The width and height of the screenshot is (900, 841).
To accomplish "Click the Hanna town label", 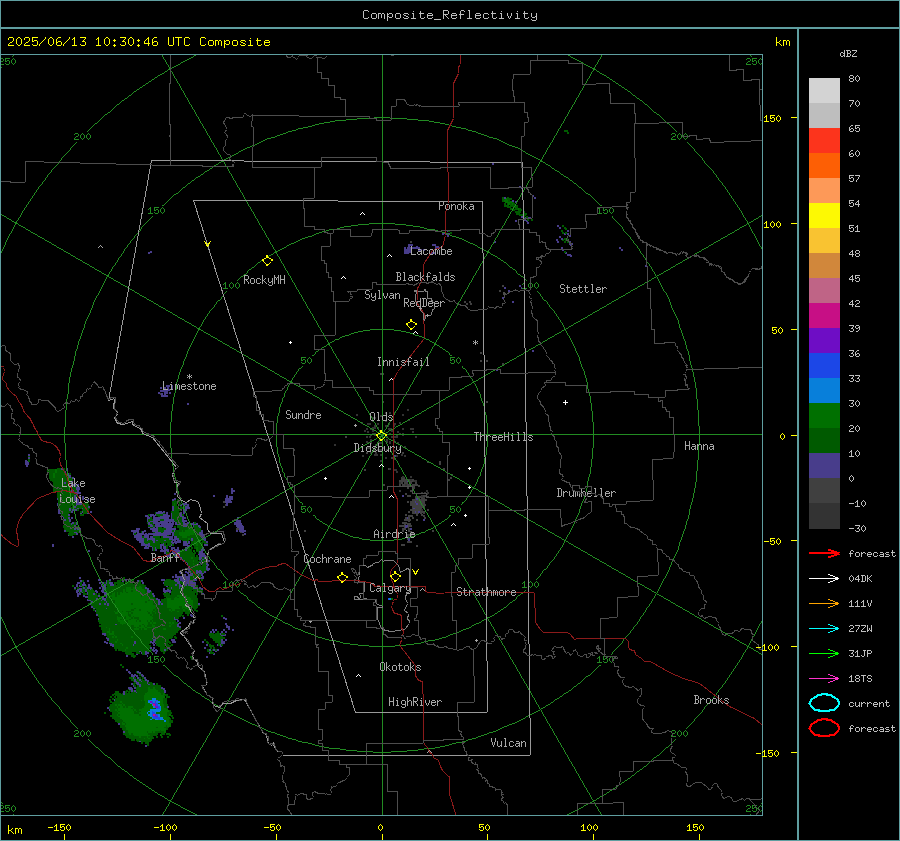I will (699, 446).
